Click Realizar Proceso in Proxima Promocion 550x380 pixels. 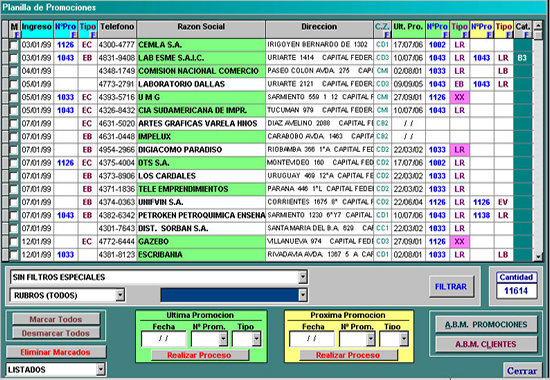348,355
